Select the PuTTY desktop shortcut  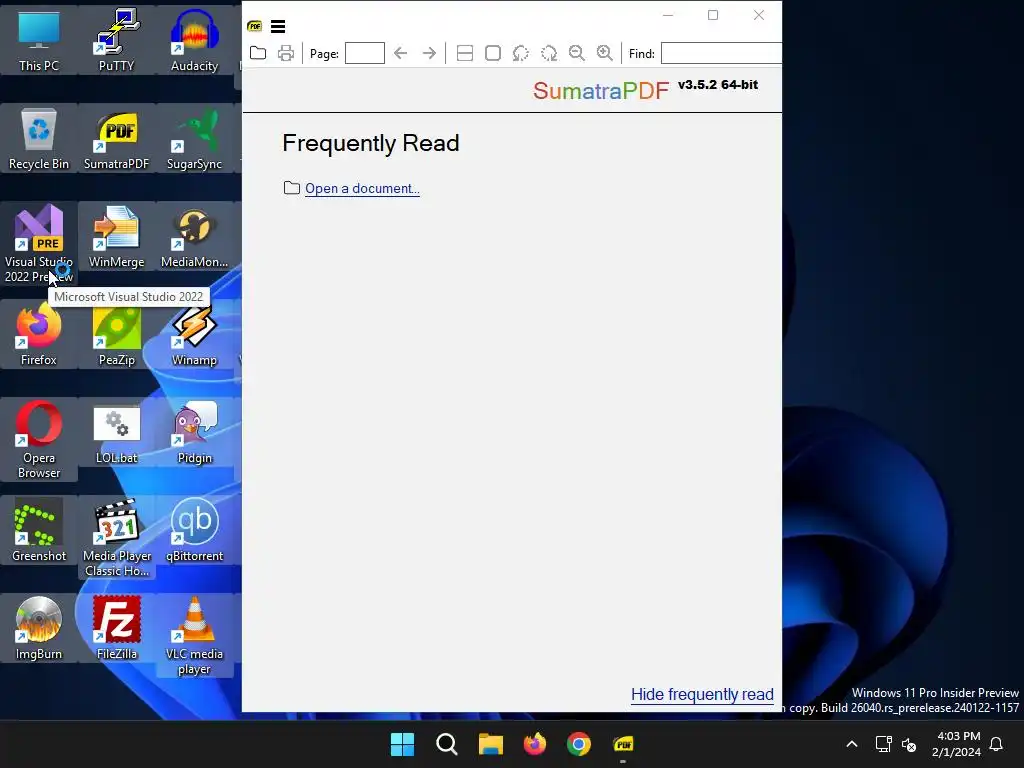click(116, 40)
